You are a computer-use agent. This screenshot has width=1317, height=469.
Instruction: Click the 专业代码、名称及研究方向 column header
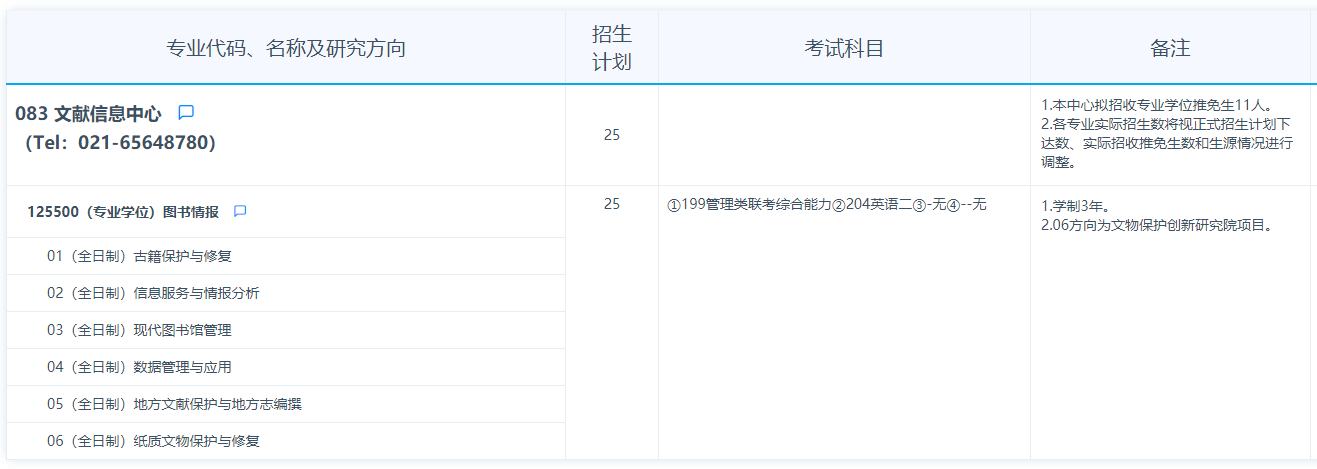tap(286, 48)
